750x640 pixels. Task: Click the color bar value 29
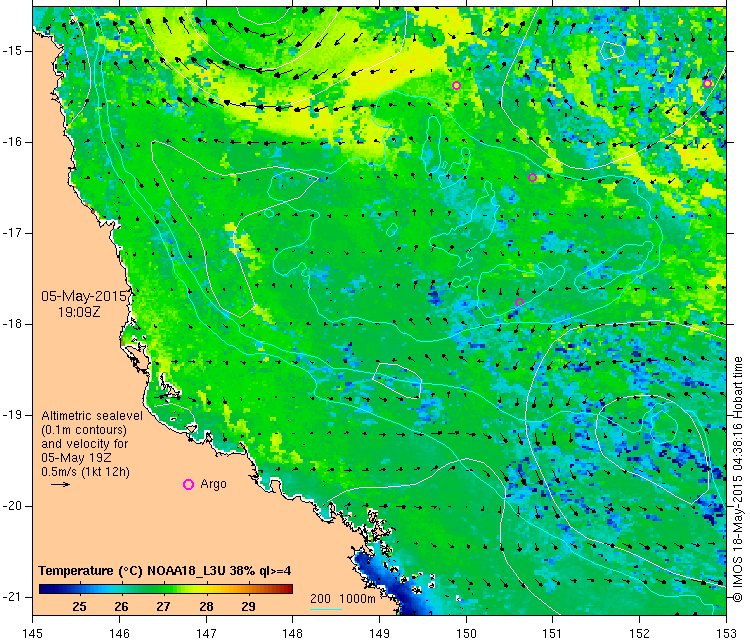click(248, 607)
